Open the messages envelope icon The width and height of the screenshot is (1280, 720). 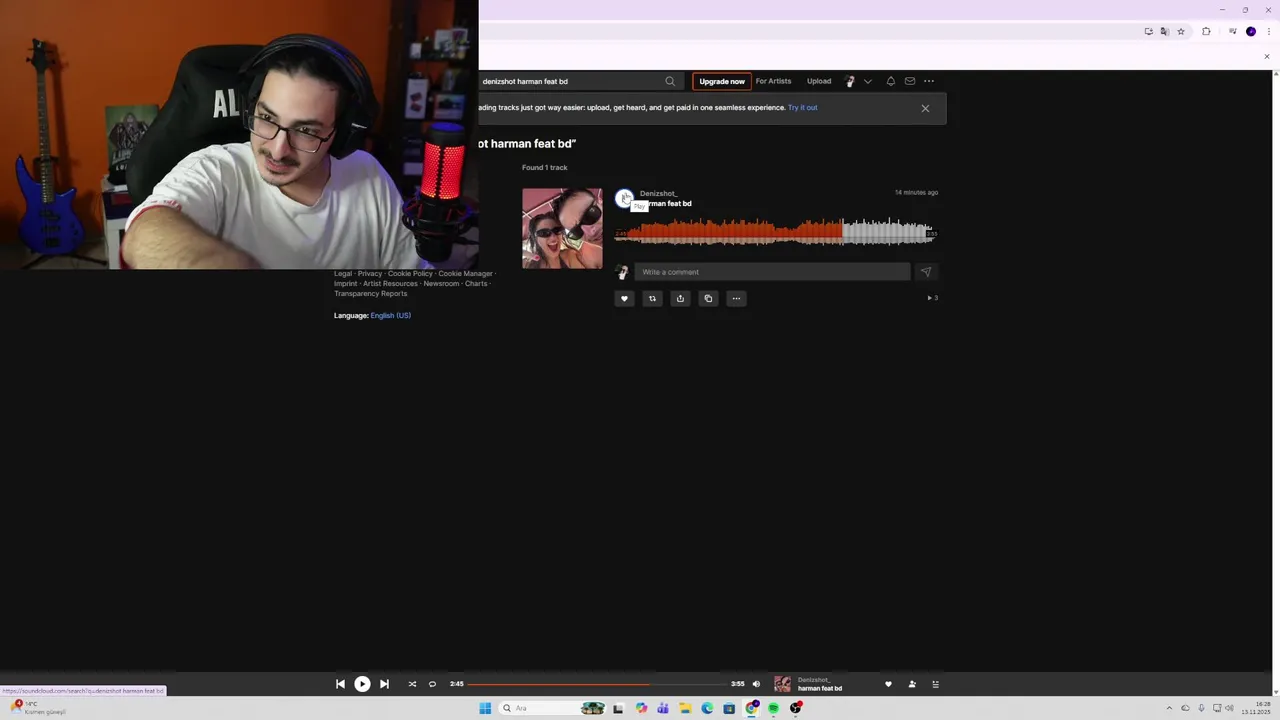coord(909,81)
